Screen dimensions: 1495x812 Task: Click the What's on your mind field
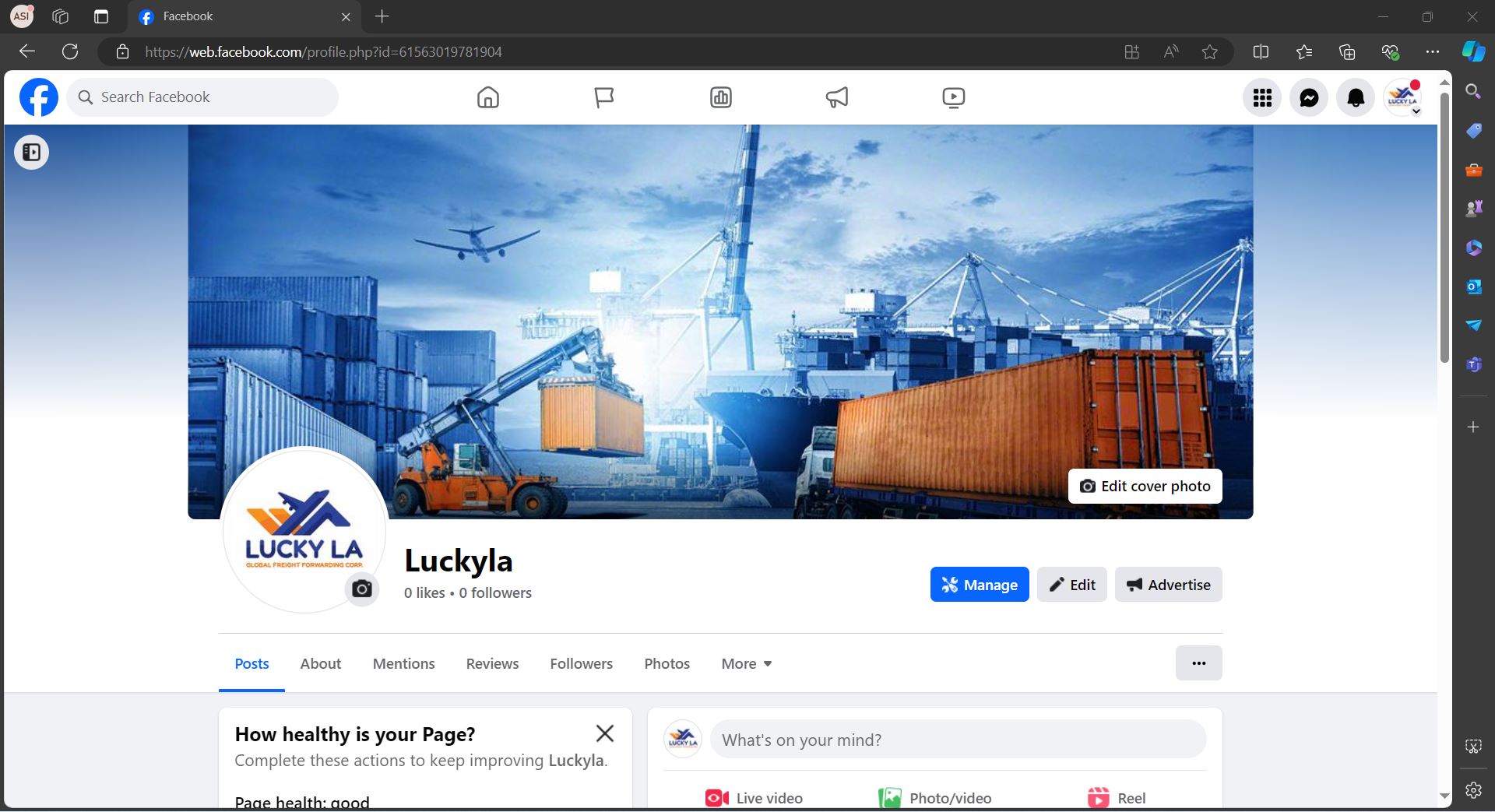pos(958,740)
